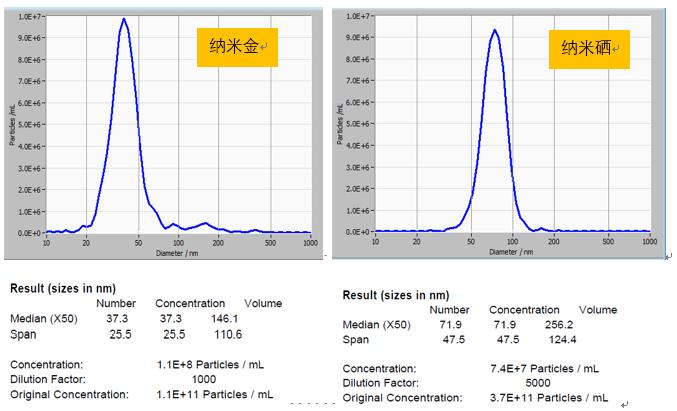The height and width of the screenshot is (411, 677).
Task: Click the left Concentration value 1.1E+8
Action: click(173, 365)
